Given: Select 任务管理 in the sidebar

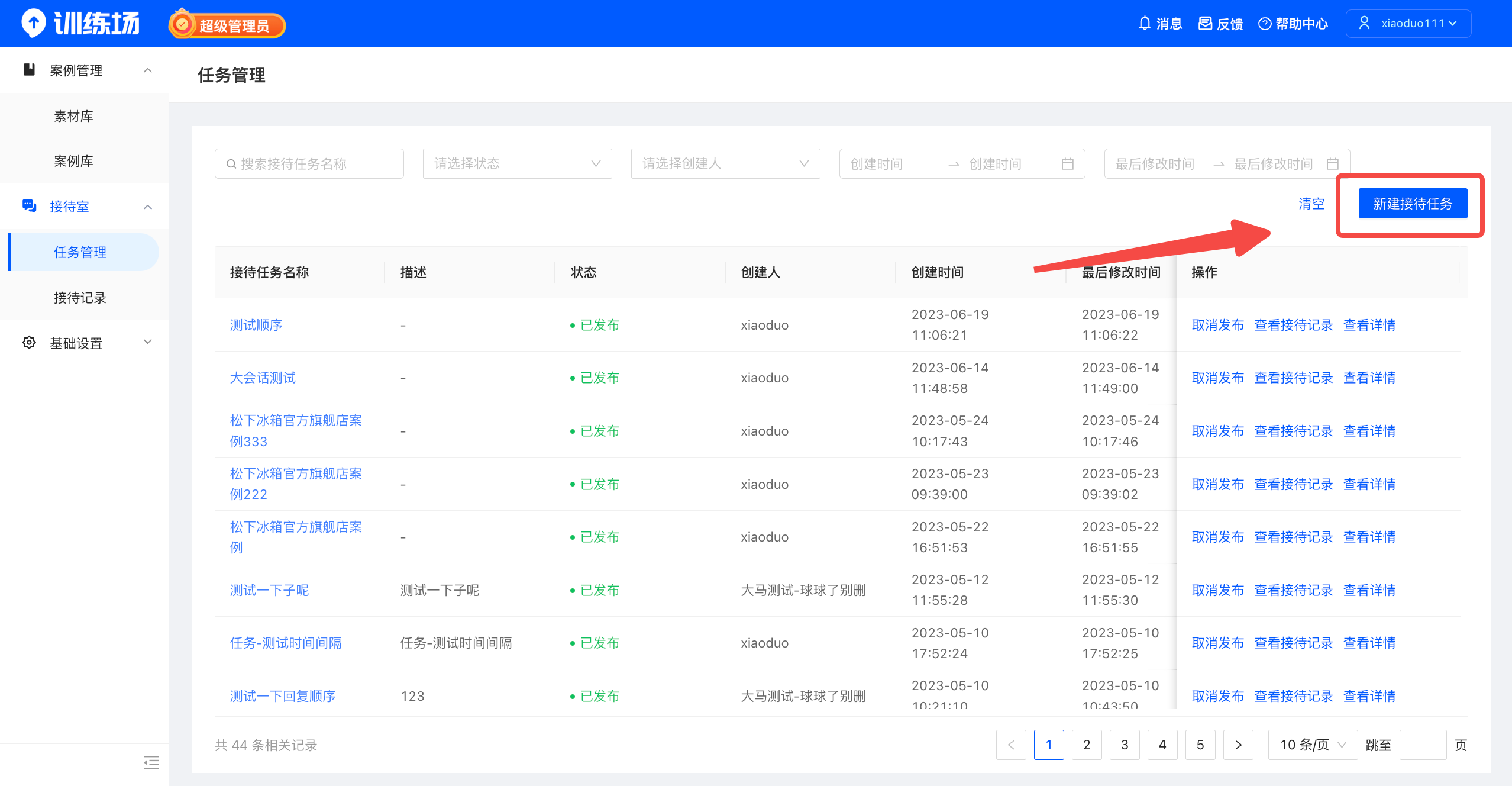Looking at the screenshot, I should coord(84,252).
